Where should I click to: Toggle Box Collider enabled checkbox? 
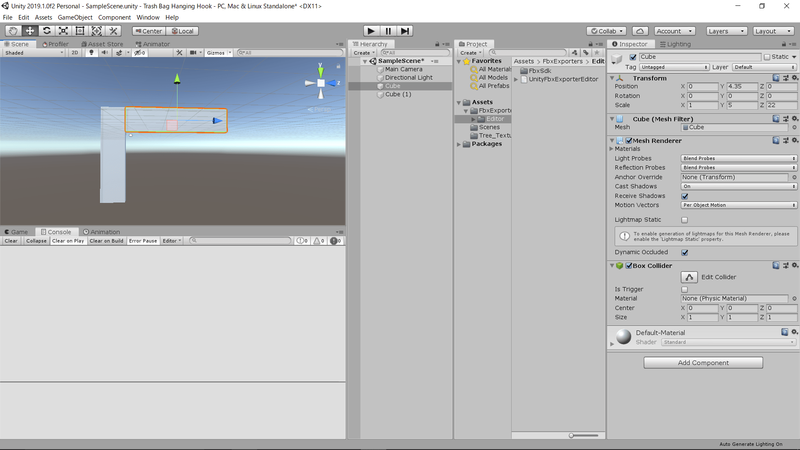click(x=629, y=266)
